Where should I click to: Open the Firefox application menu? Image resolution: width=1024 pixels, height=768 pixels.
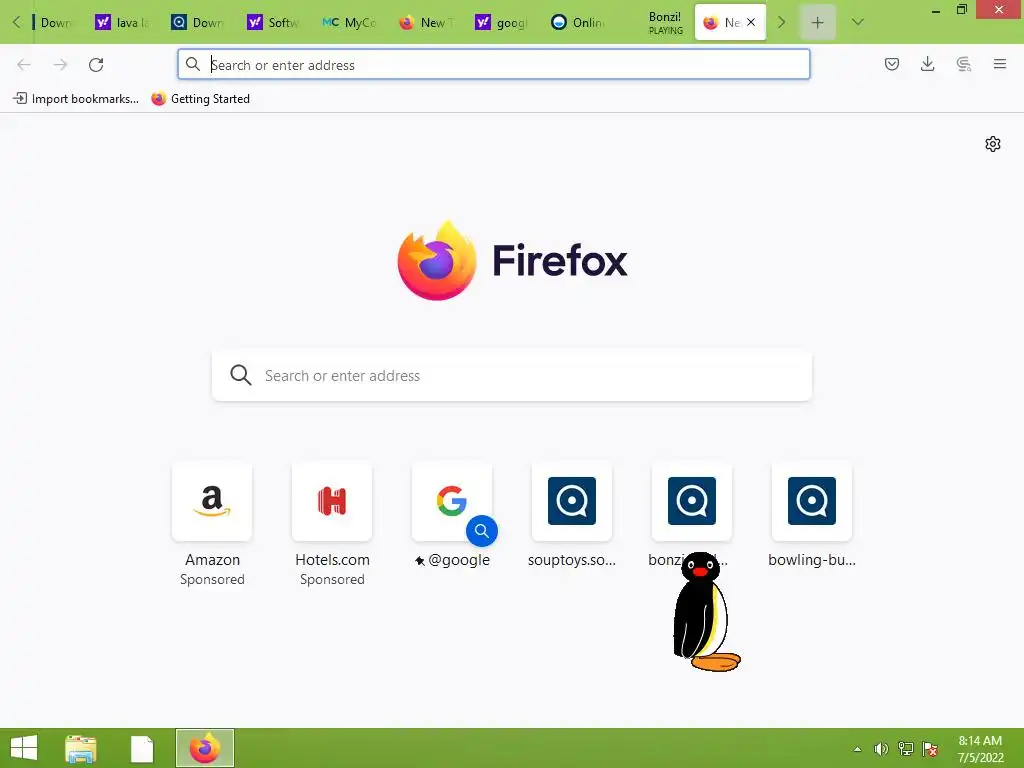(x=999, y=64)
